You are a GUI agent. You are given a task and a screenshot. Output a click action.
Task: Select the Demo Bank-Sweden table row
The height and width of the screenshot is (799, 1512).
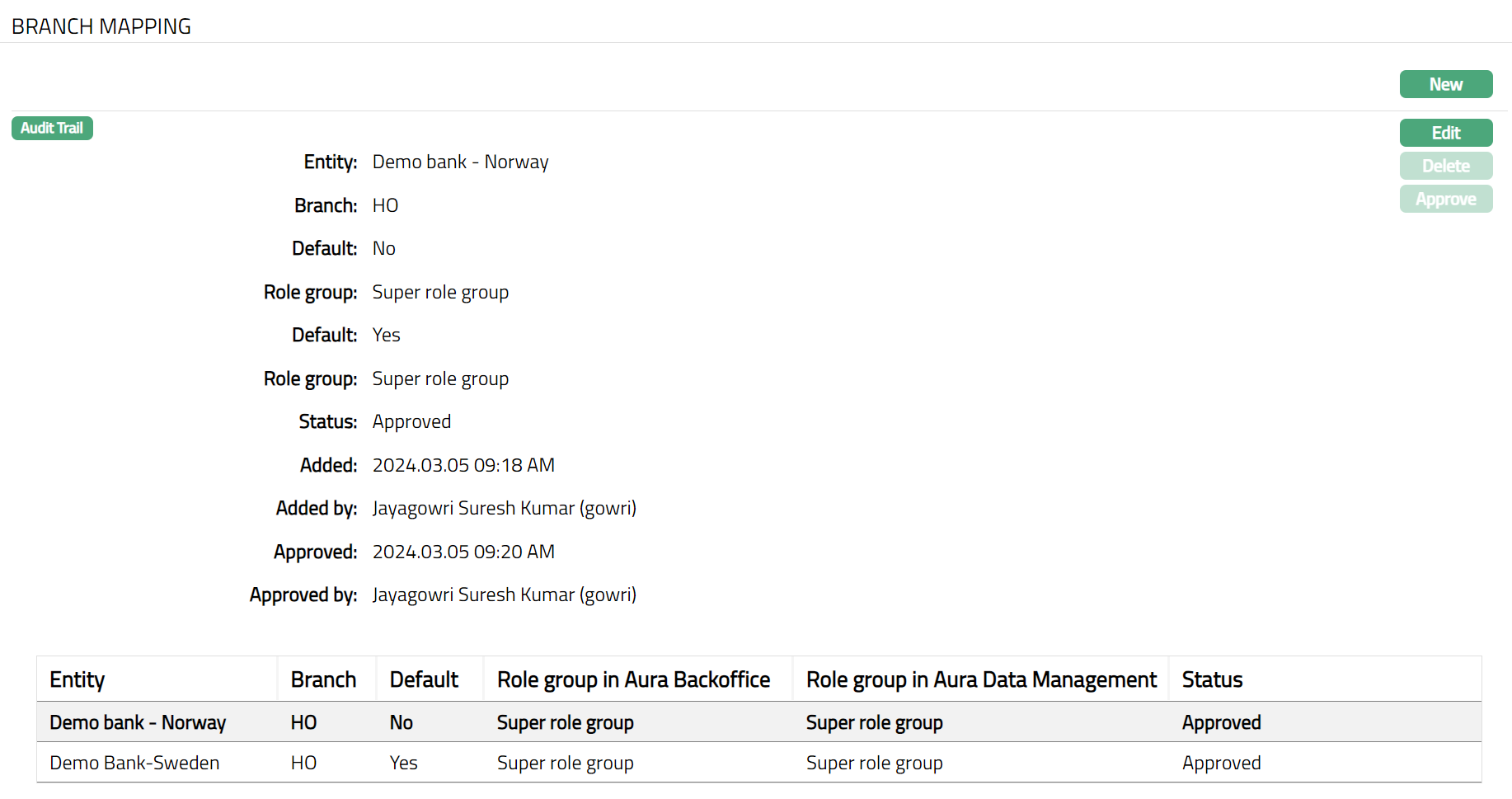134,763
